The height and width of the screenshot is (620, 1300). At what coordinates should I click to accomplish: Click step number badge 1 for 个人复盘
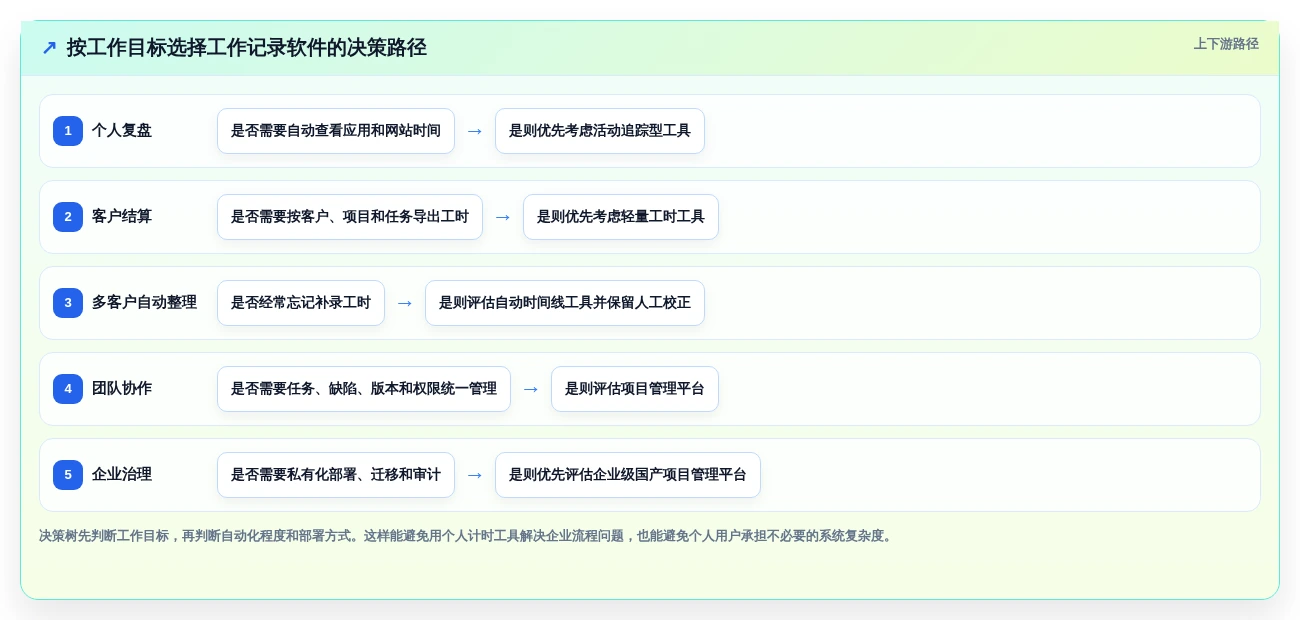tap(68, 131)
